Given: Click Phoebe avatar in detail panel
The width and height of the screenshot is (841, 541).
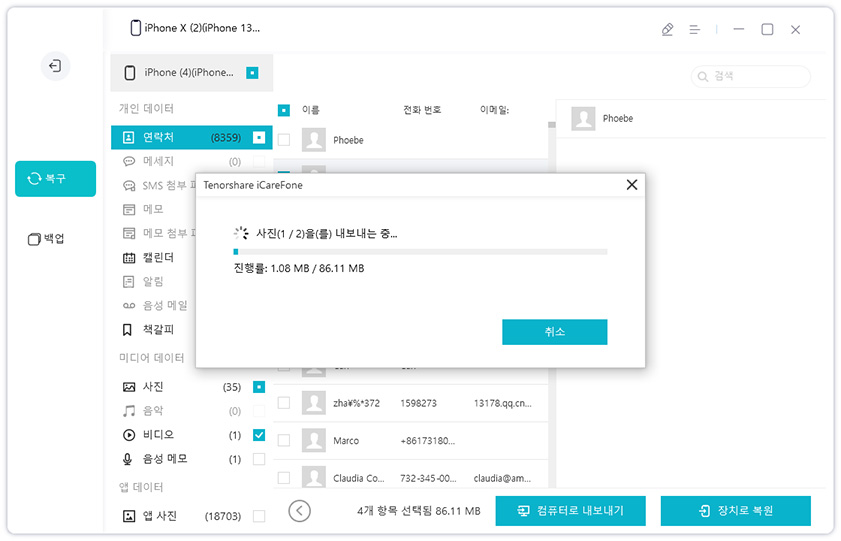Looking at the screenshot, I should click(x=583, y=118).
